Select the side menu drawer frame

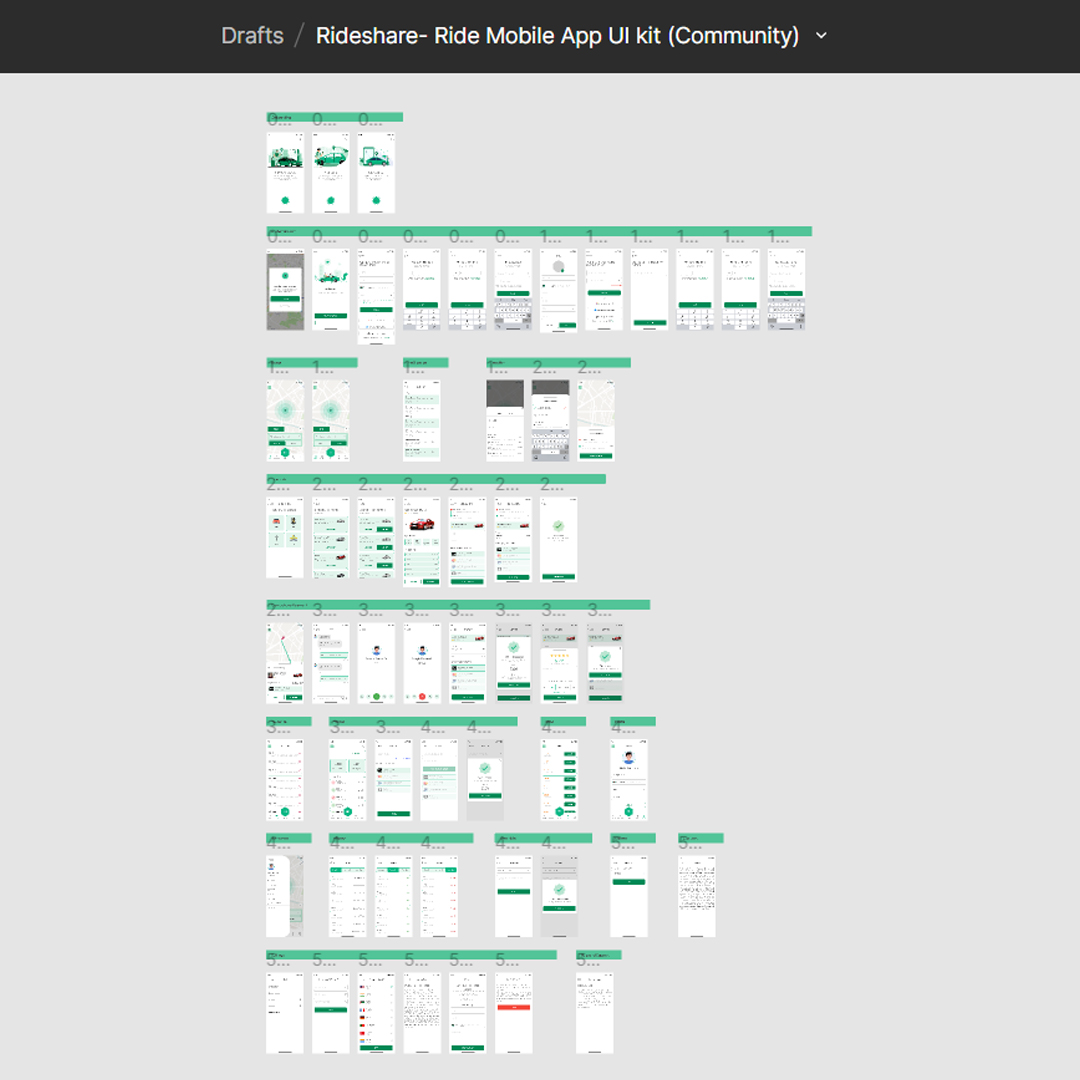tap(284, 895)
